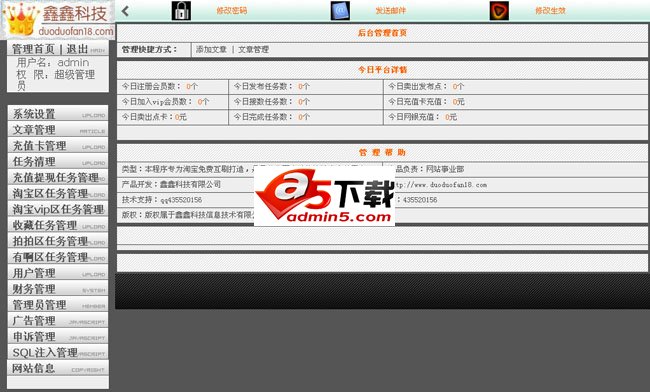Expand 淘宝vip区任务管理 sidebar menu
Image resolution: width=650 pixels, height=392 pixels.
58,209
